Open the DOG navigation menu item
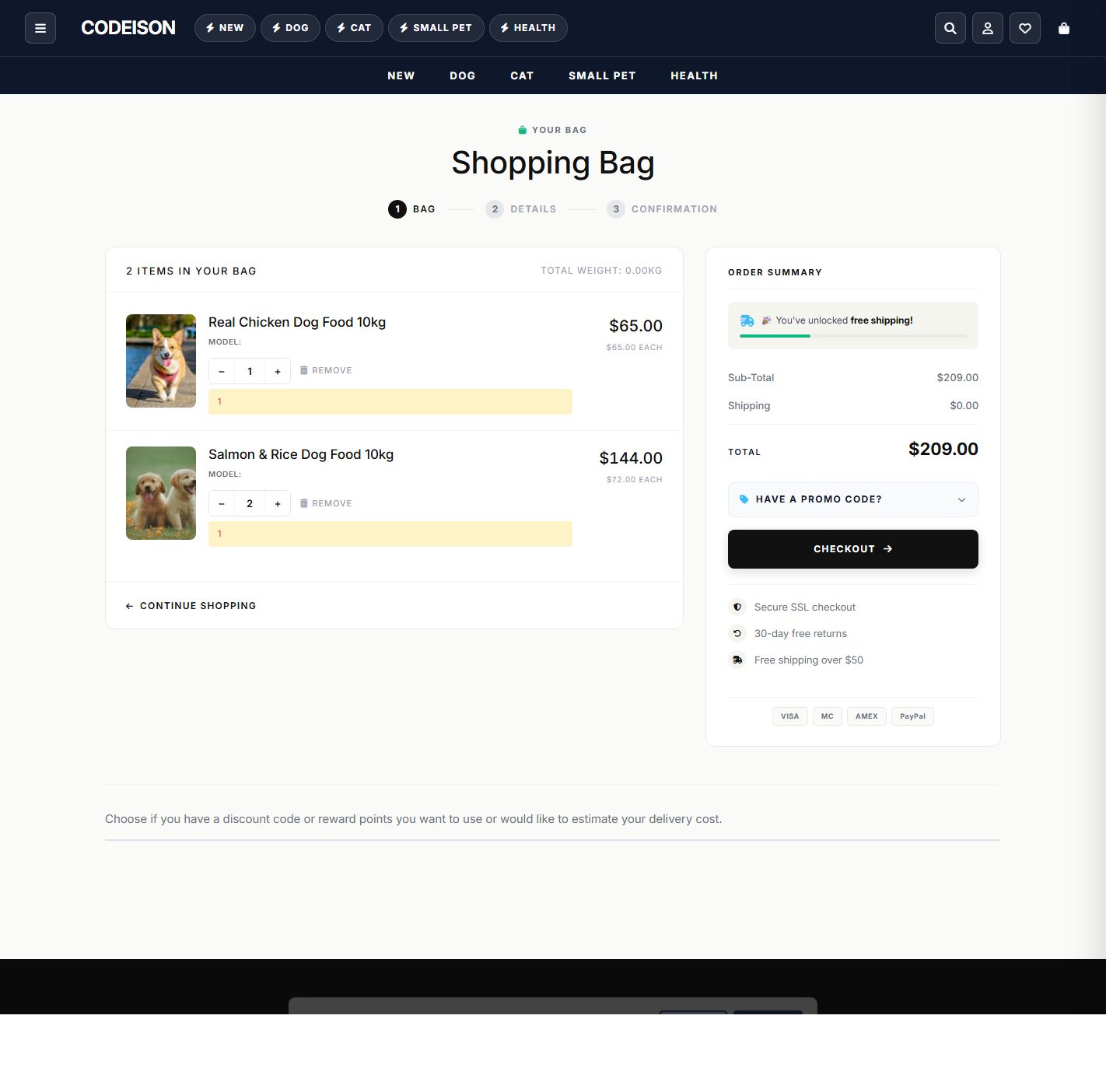1120x1089 pixels. [463, 75]
